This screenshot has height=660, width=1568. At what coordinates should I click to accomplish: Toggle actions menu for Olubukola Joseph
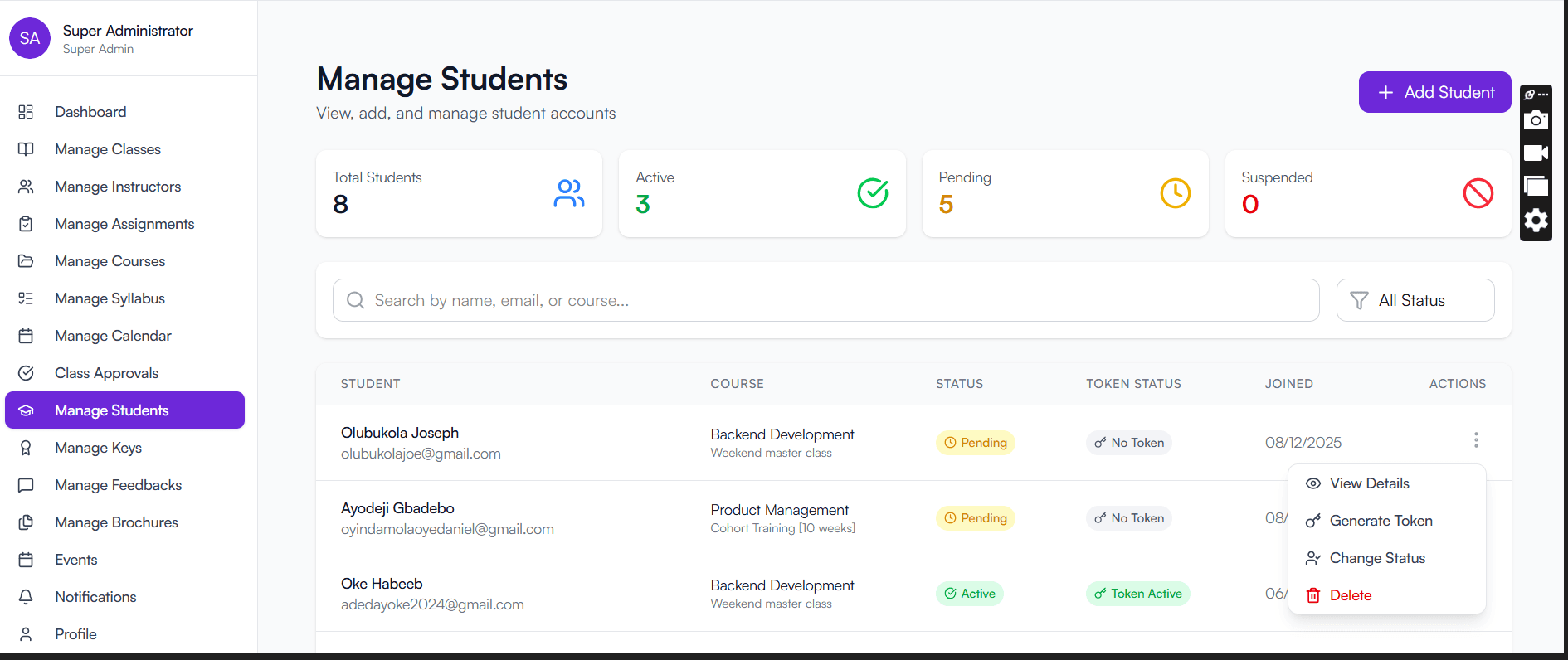[1476, 440]
